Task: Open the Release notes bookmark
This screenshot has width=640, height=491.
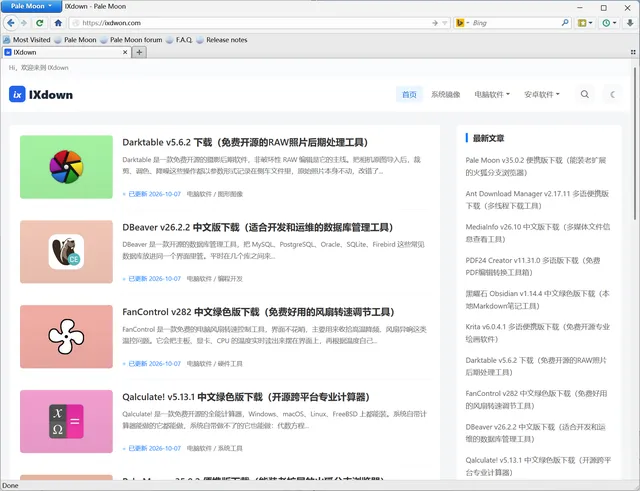Action: (x=222, y=40)
